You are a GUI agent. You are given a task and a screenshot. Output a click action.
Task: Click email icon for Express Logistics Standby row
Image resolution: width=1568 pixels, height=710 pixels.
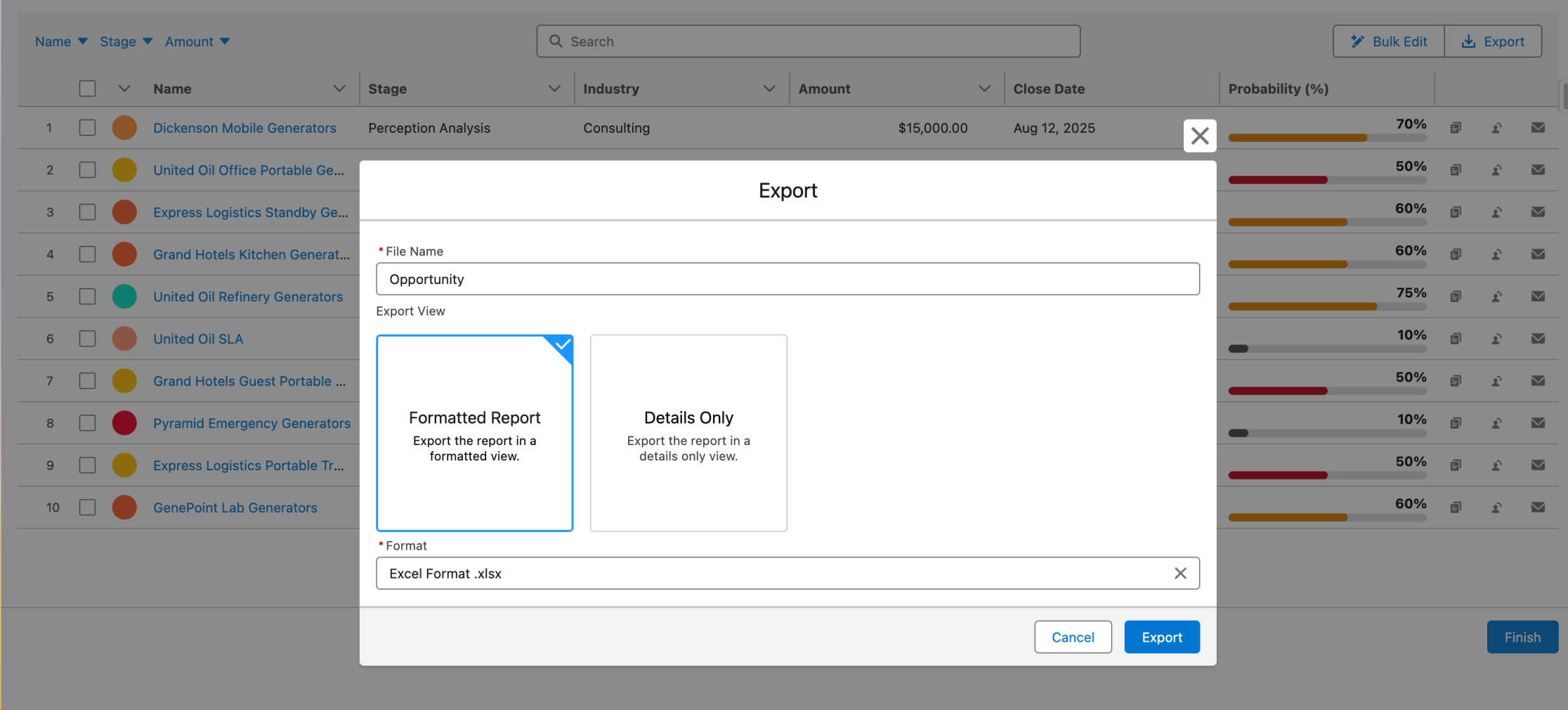coord(1538,212)
